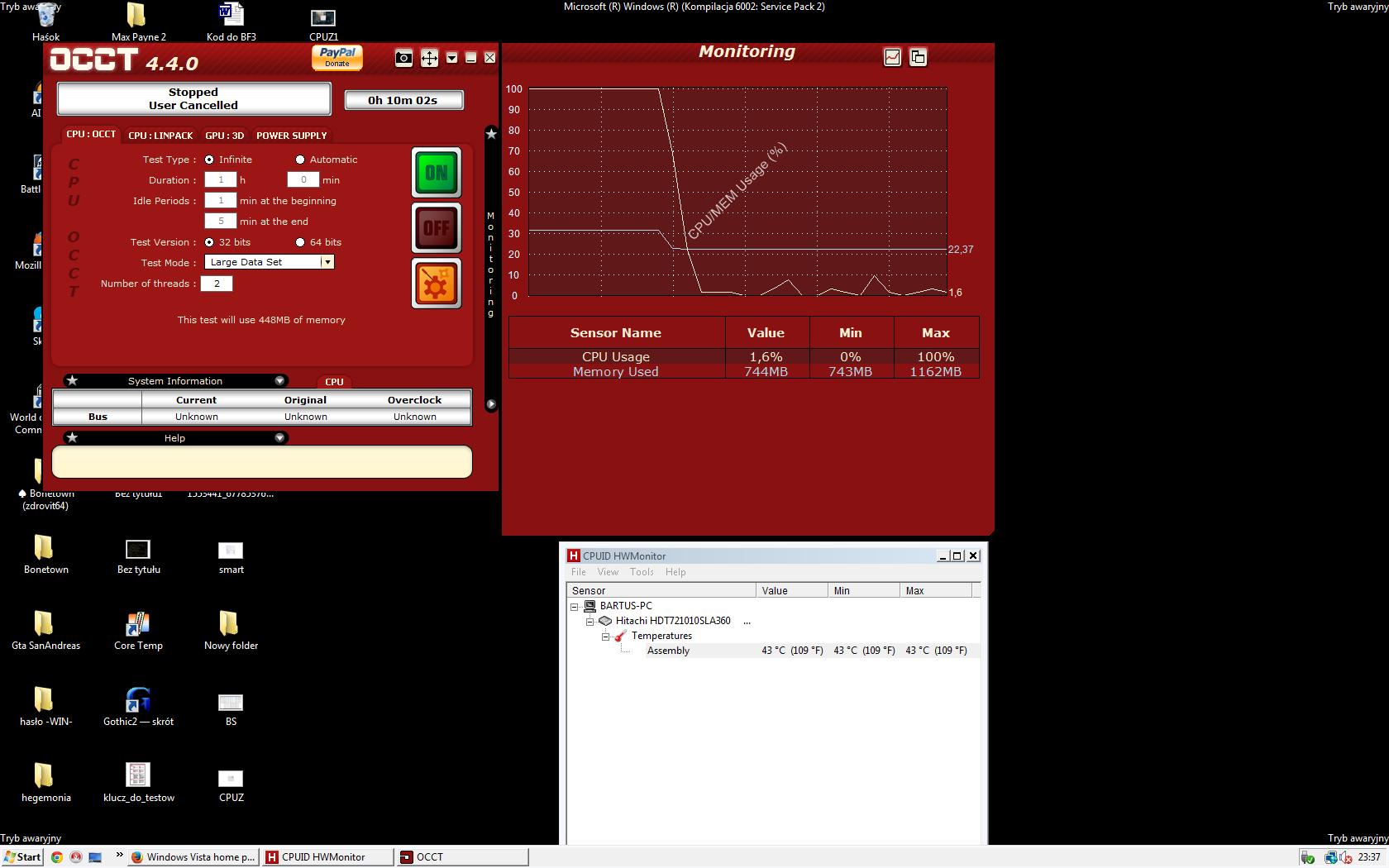Collapse the Help section arrow
1389x868 pixels.
point(279,437)
